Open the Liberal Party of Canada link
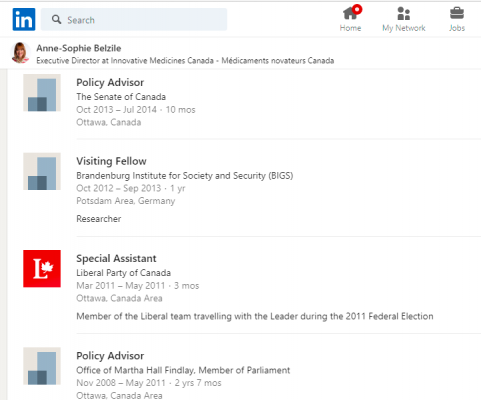The image size is (481, 400). (x=123, y=273)
